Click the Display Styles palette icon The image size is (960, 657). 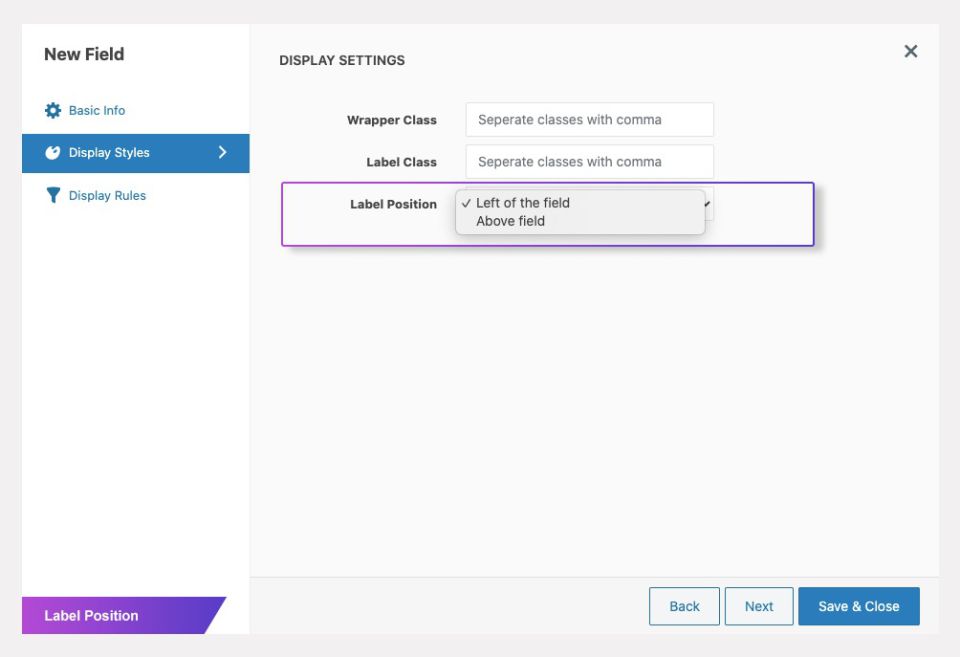pyautogui.click(x=53, y=153)
